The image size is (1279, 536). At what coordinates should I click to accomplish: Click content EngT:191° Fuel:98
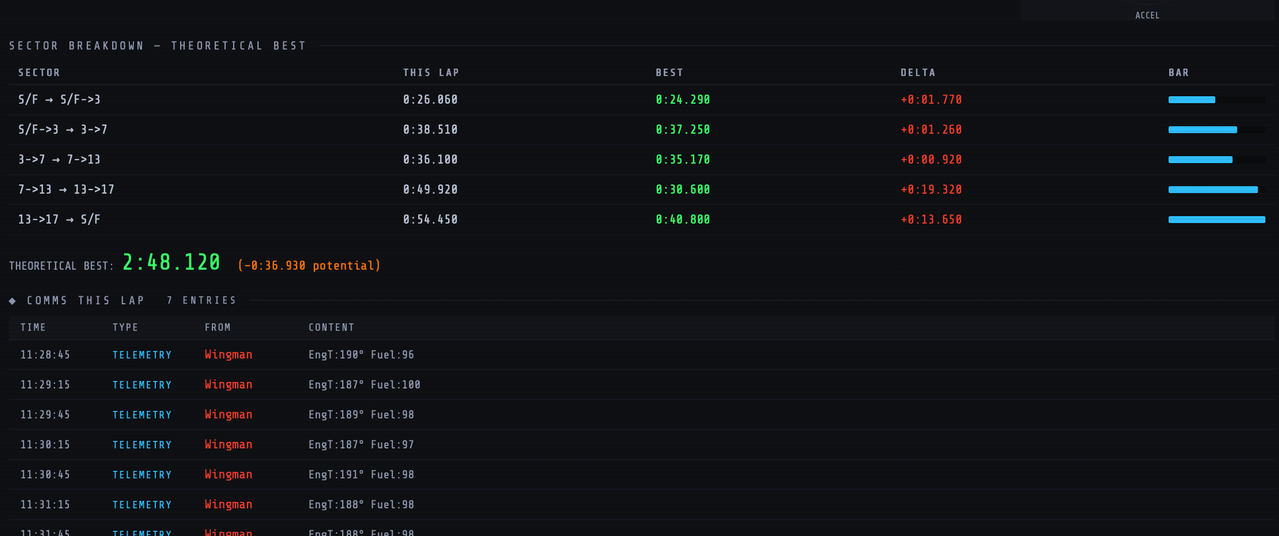[x=361, y=475]
